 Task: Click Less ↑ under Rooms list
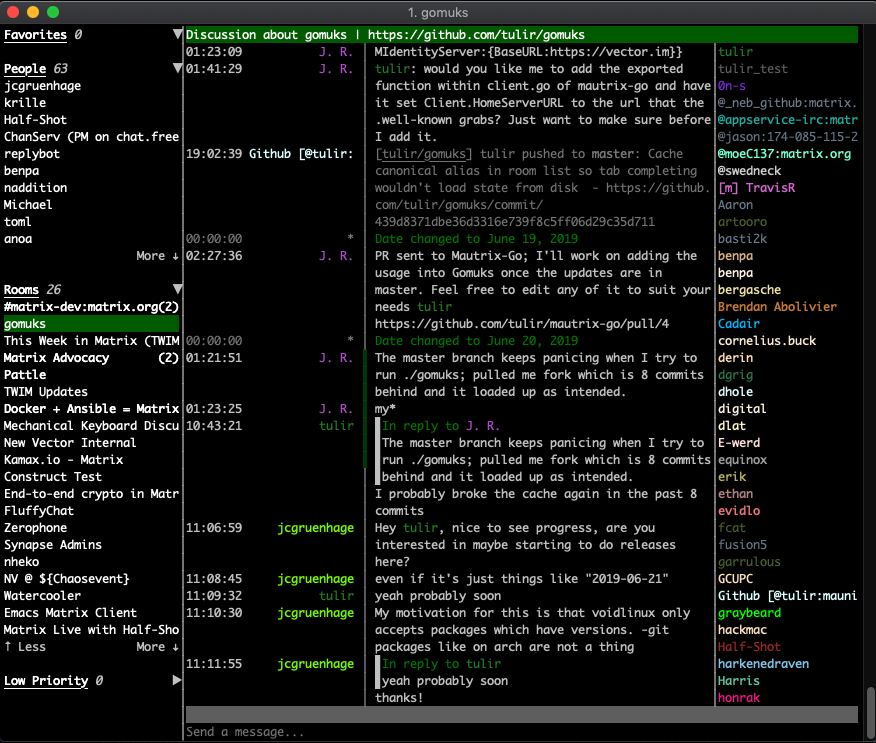pyautogui.click(x=24, y=647)
